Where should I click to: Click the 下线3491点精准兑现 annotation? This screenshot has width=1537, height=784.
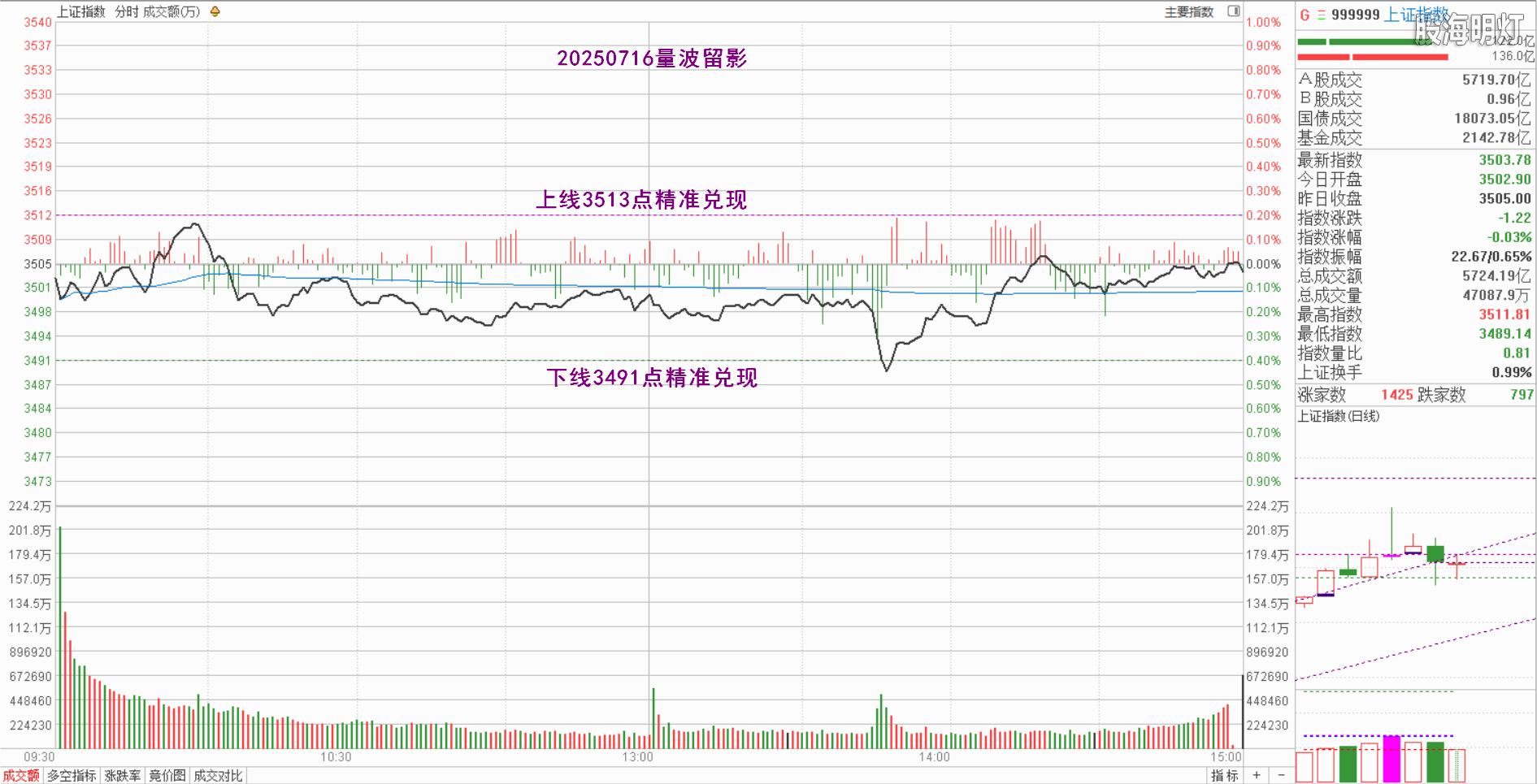[651, 377]
